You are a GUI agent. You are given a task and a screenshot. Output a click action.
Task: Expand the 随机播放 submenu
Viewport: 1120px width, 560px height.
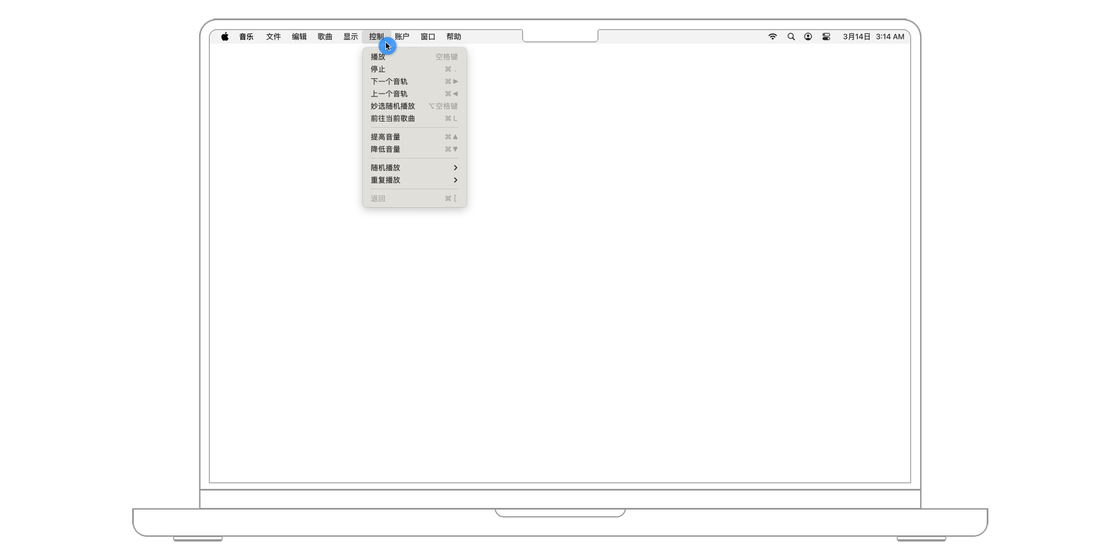(414, 168)
